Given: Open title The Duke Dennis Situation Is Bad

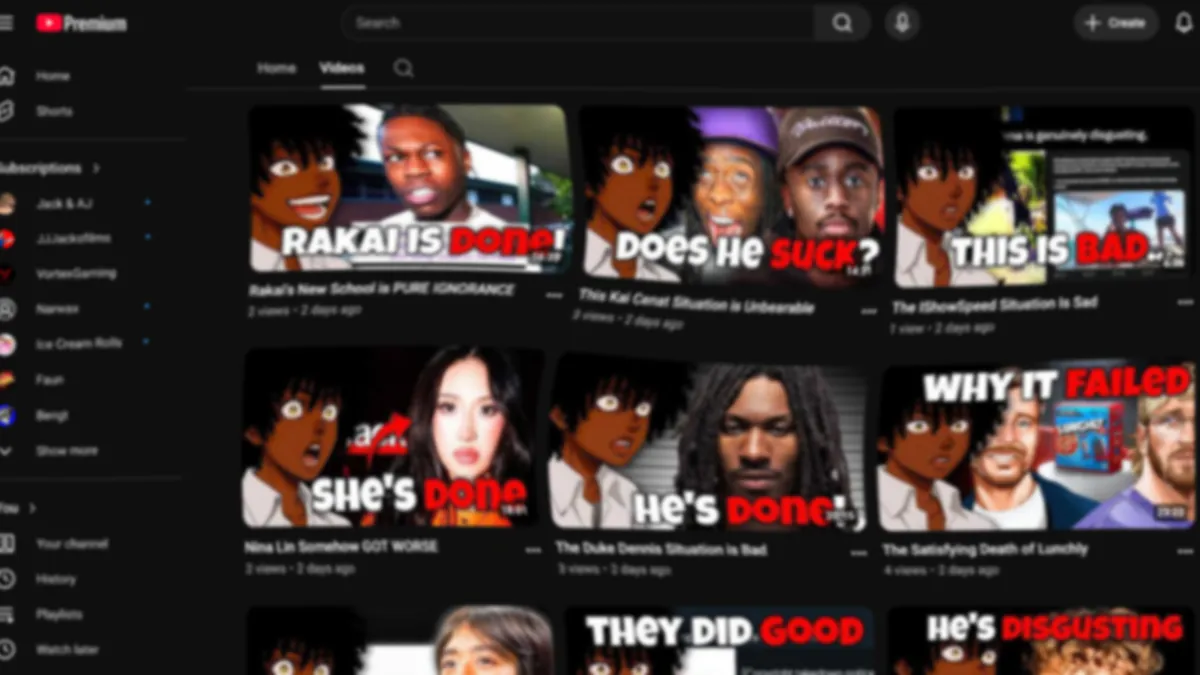Looking at the screenshot, I should point(662,549).
